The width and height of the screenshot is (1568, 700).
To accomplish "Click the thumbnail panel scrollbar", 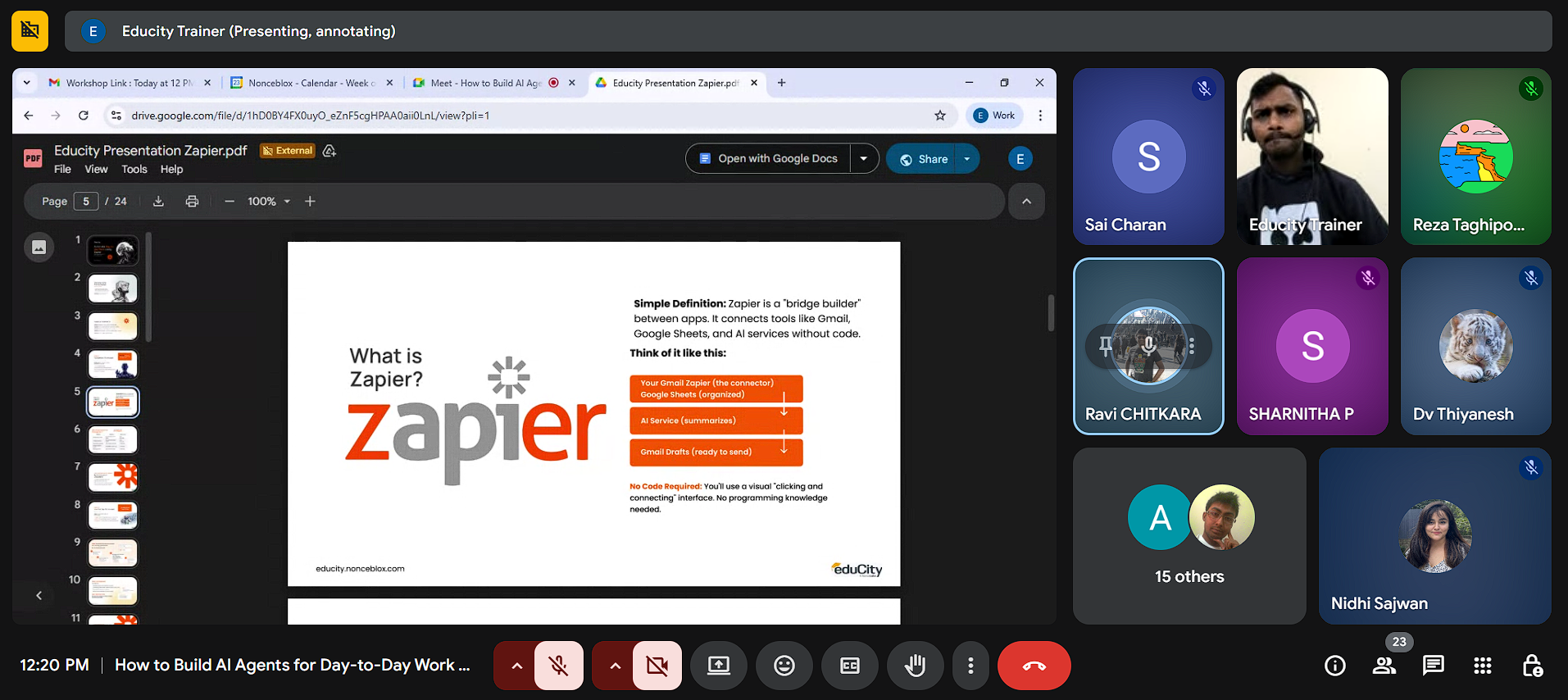I will click(148, 288).
